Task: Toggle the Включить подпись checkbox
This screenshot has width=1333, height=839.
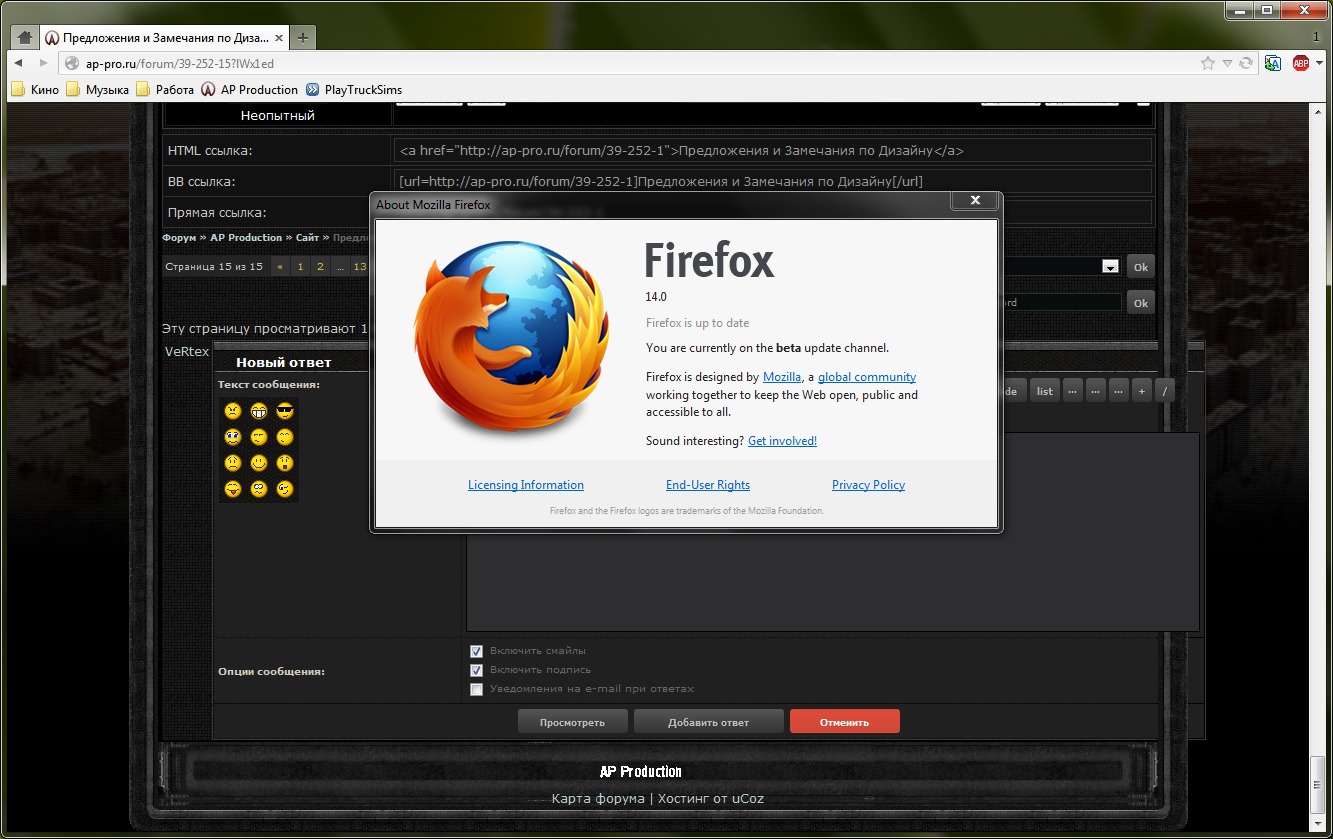Action: point(476,670)
